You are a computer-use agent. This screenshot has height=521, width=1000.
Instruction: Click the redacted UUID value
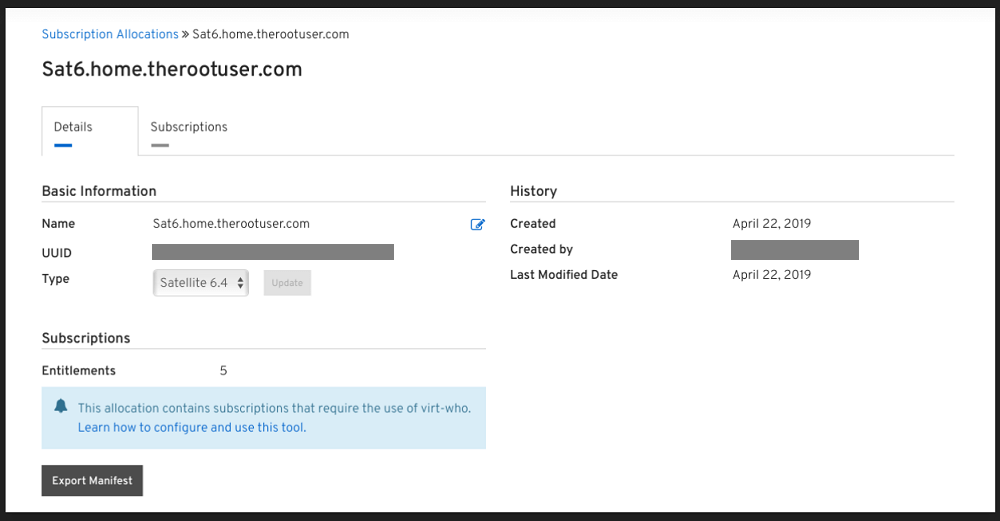(x=273, y=252)
